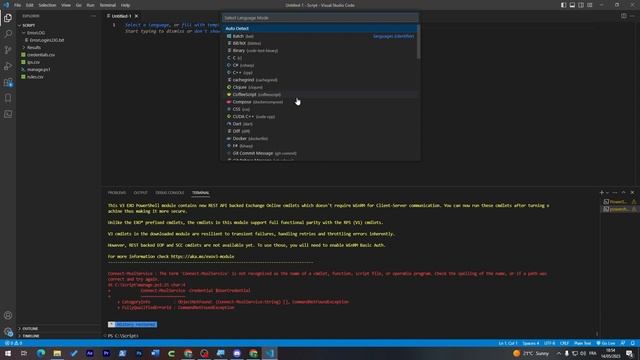
Task: Open the editor More Actions menu
Action: tap(632, 16)
